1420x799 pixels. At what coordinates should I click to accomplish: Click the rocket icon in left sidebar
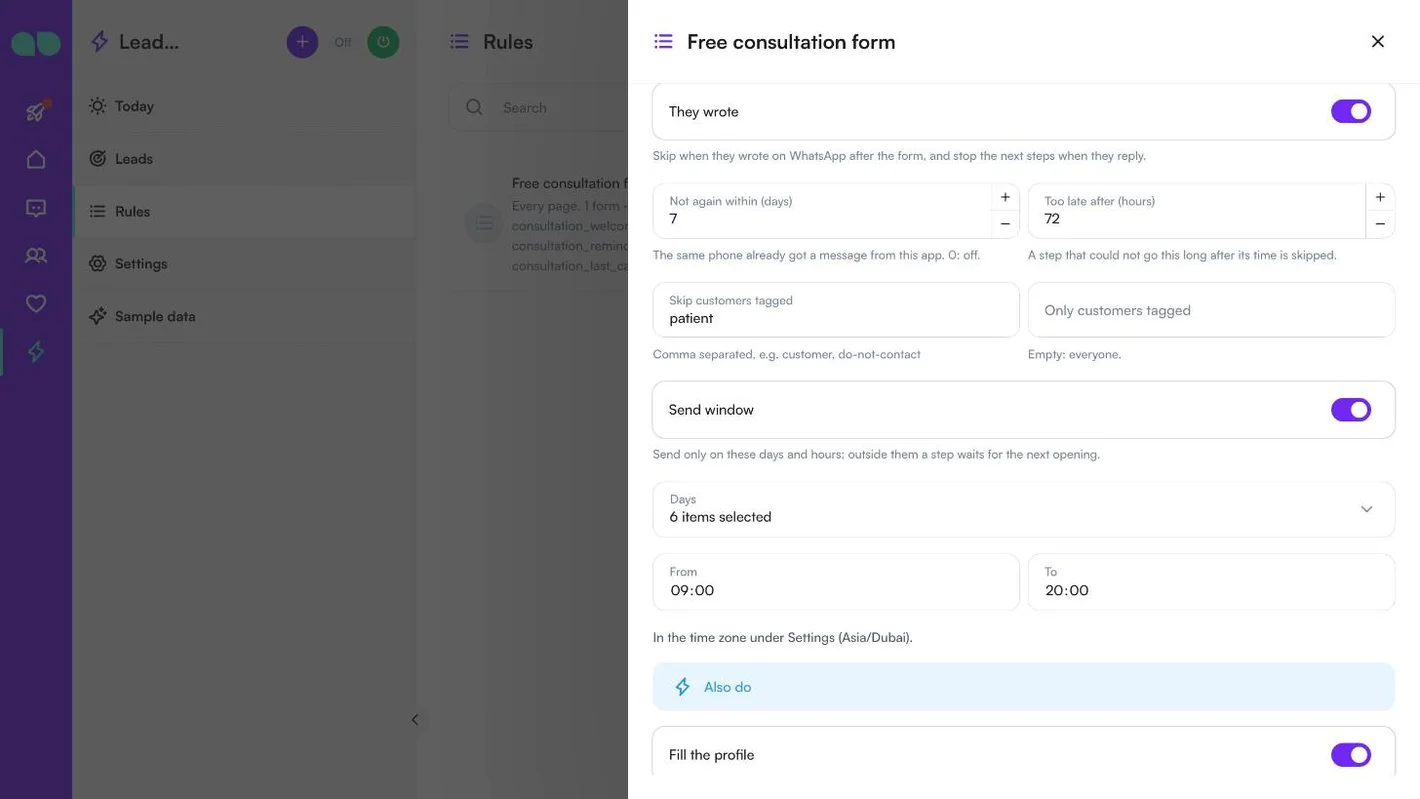(x=36, y=111)
